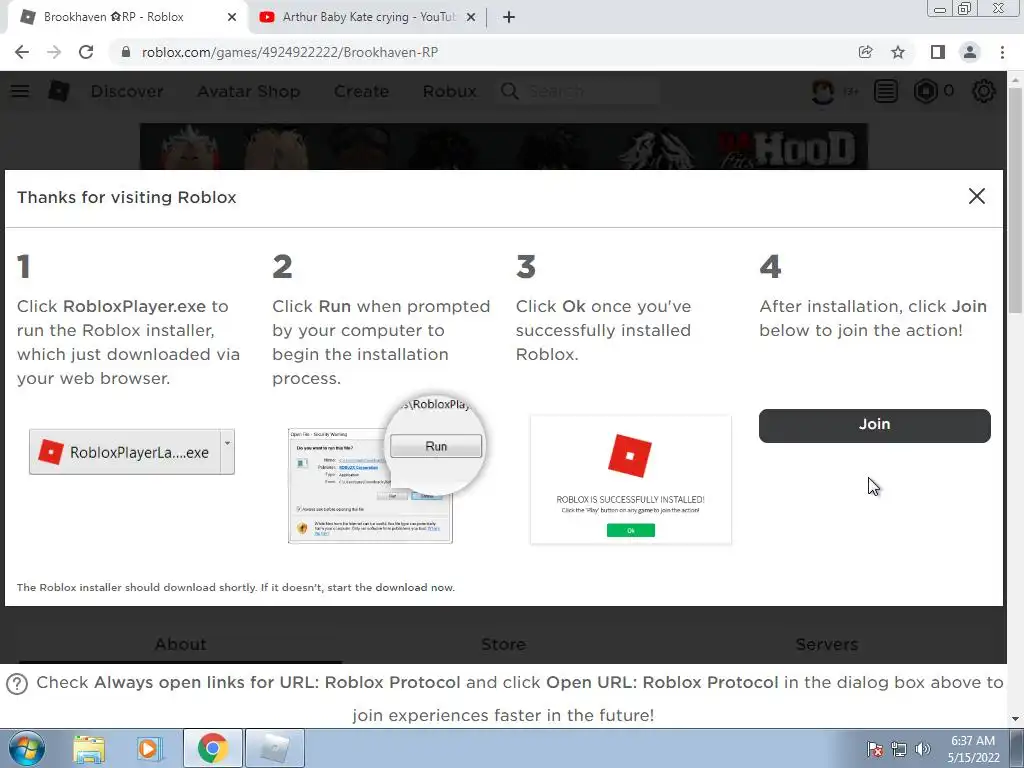Click the Roblox successfully installed illustration
Screen dimensions: 1024x768
(x=631, y=479)
